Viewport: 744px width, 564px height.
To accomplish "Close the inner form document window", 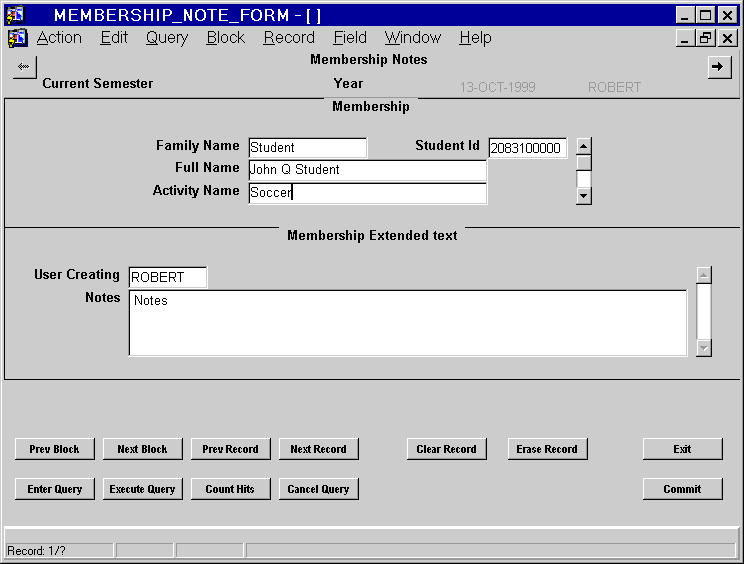I will pyautogui.click(x=727, y=38).
